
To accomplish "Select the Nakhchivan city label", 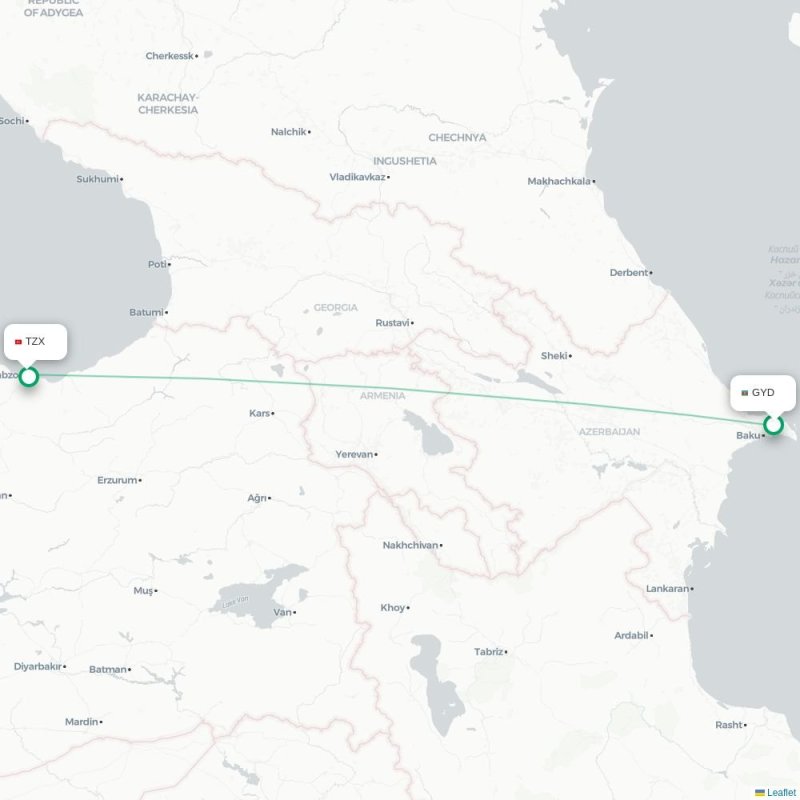I will (410, 545).
